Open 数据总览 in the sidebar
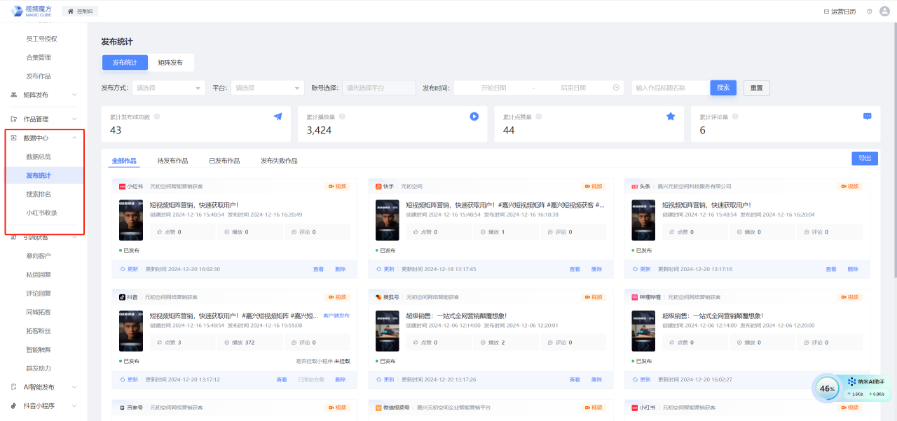Screen dimensions: 897x421 coord(39,156)
